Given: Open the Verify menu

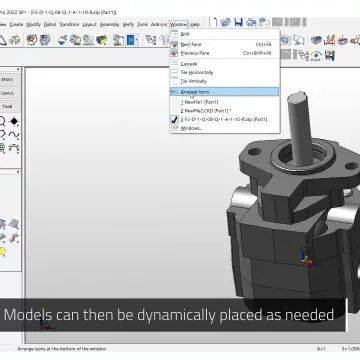Looking at the screenshot, I should click(x=128, y=25).
